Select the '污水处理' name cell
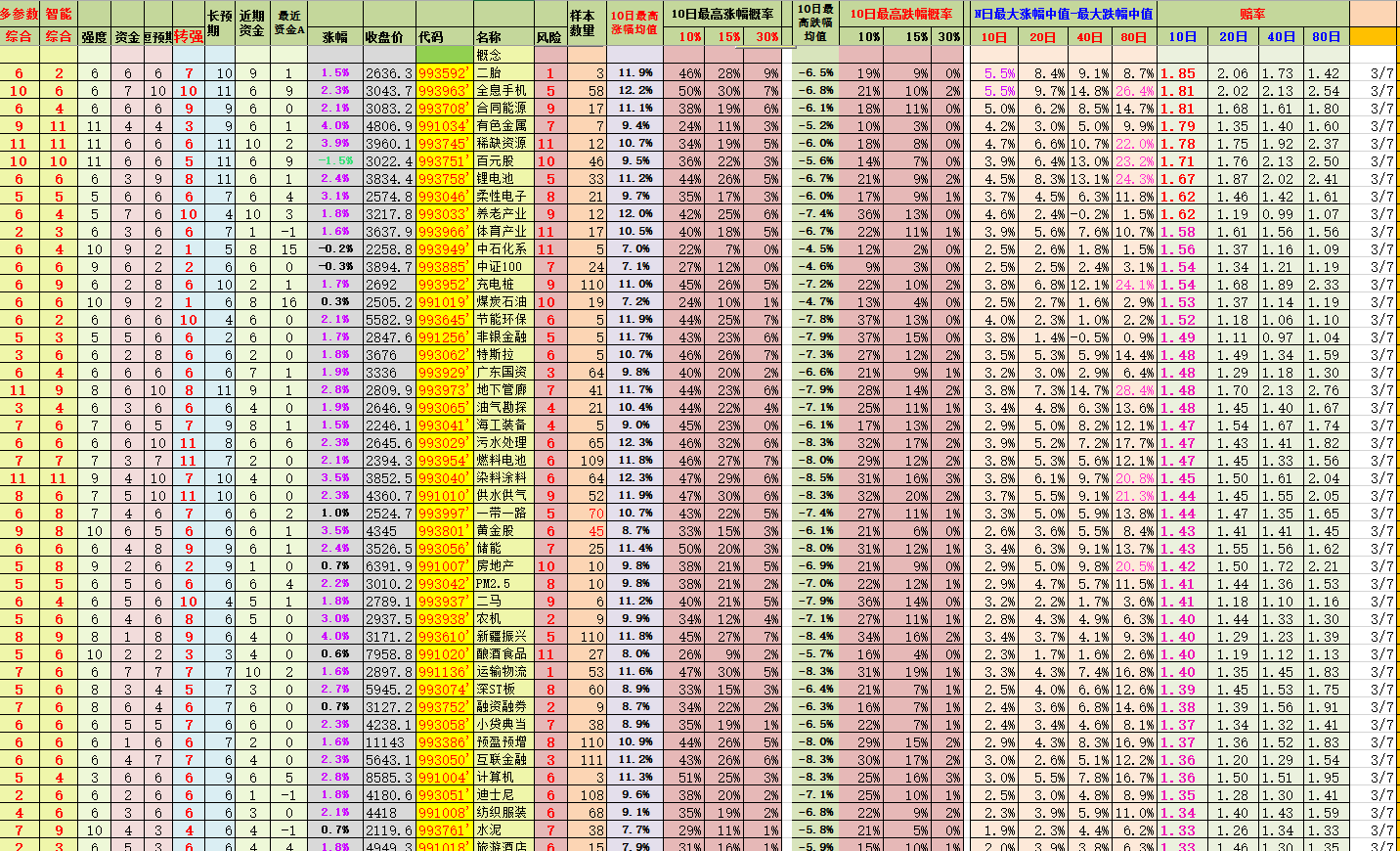Image resolution: width=1400 pixels, height=851 pixels. click(x=503, y=443)
